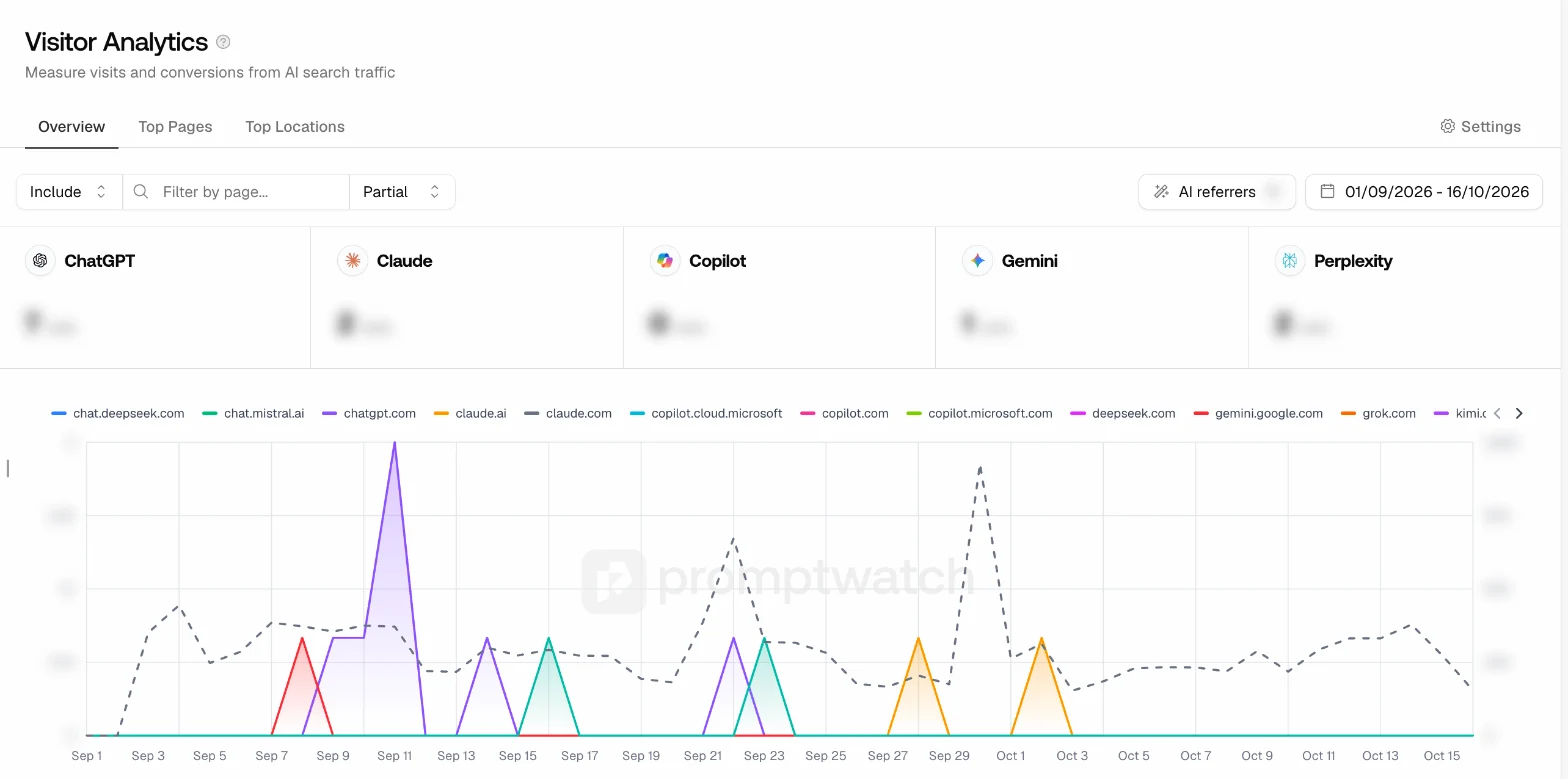Toggle gemini.google.com series in legend

pos(1258,413)
